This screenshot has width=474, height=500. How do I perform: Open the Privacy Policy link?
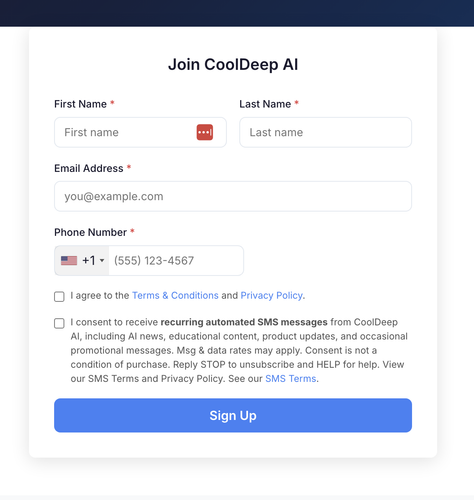[272, 295]
